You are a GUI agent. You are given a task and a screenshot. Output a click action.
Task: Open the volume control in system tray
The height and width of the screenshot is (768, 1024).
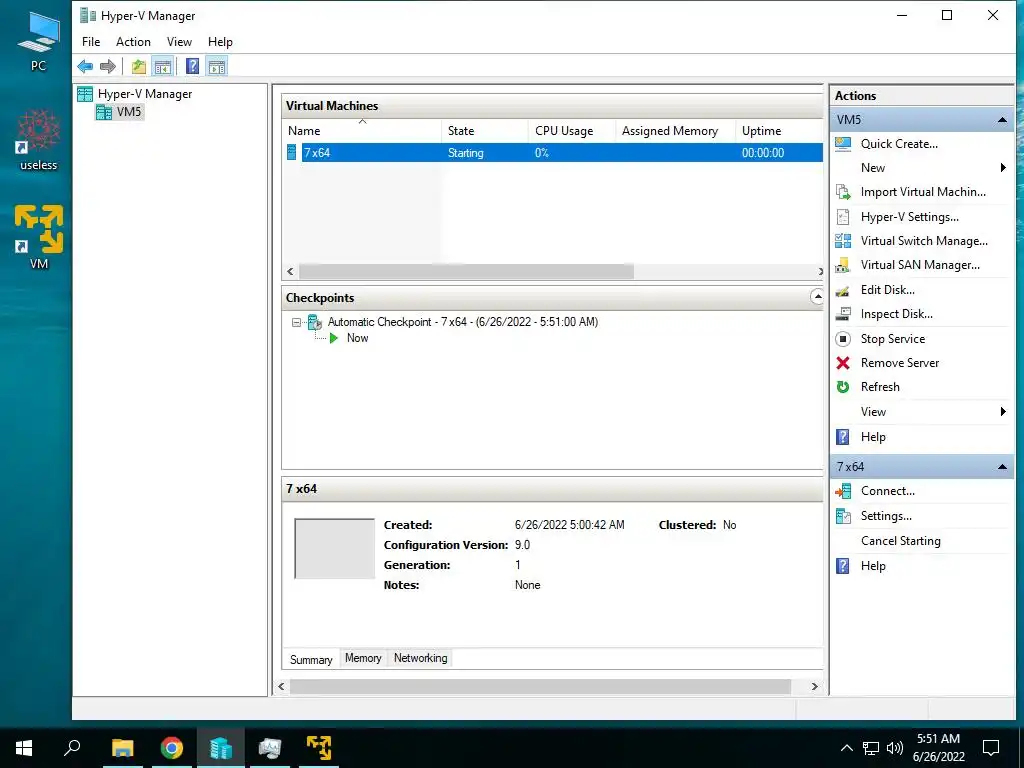(x=895, y=748)
